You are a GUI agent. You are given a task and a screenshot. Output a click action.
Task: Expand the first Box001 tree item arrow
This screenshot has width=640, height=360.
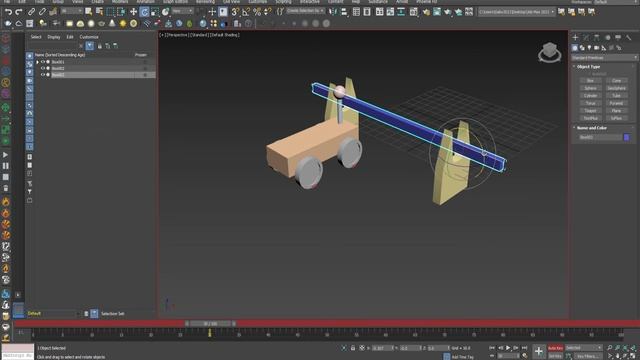[37, 62]
